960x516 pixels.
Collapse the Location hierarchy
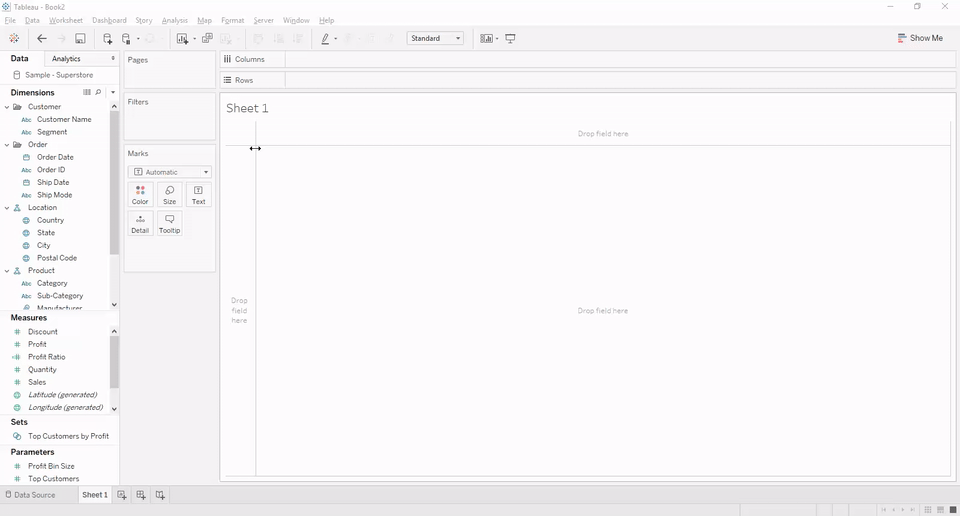(x=7, y=208)
